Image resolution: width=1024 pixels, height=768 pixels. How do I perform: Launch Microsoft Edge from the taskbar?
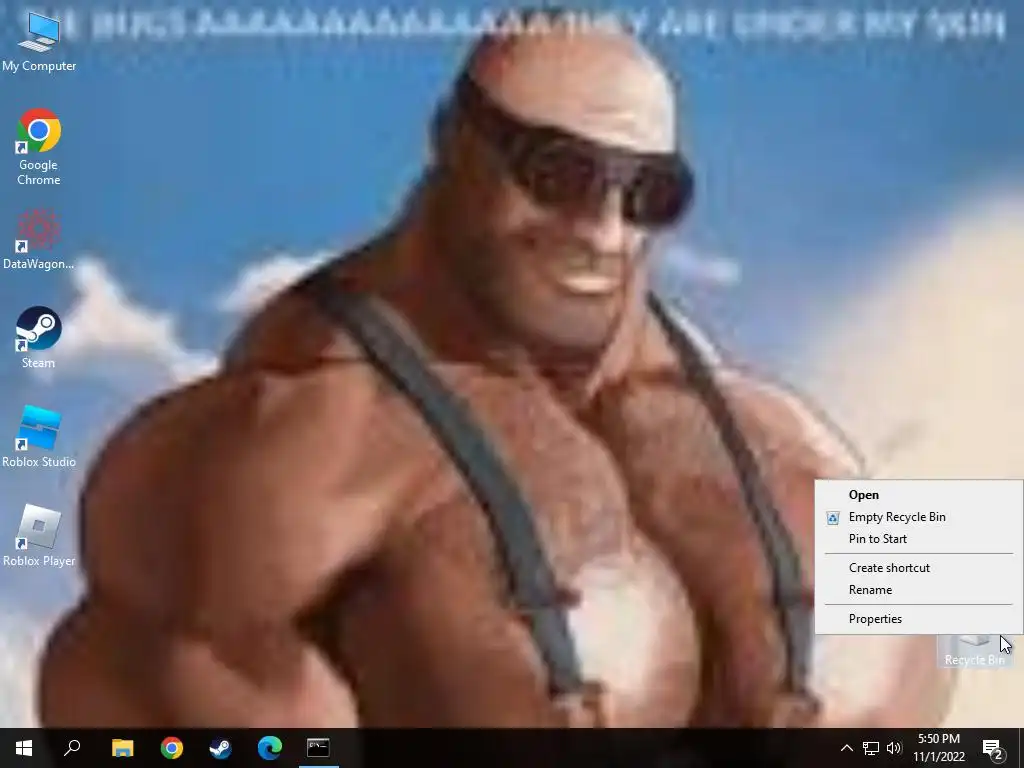tap(269, 748)
